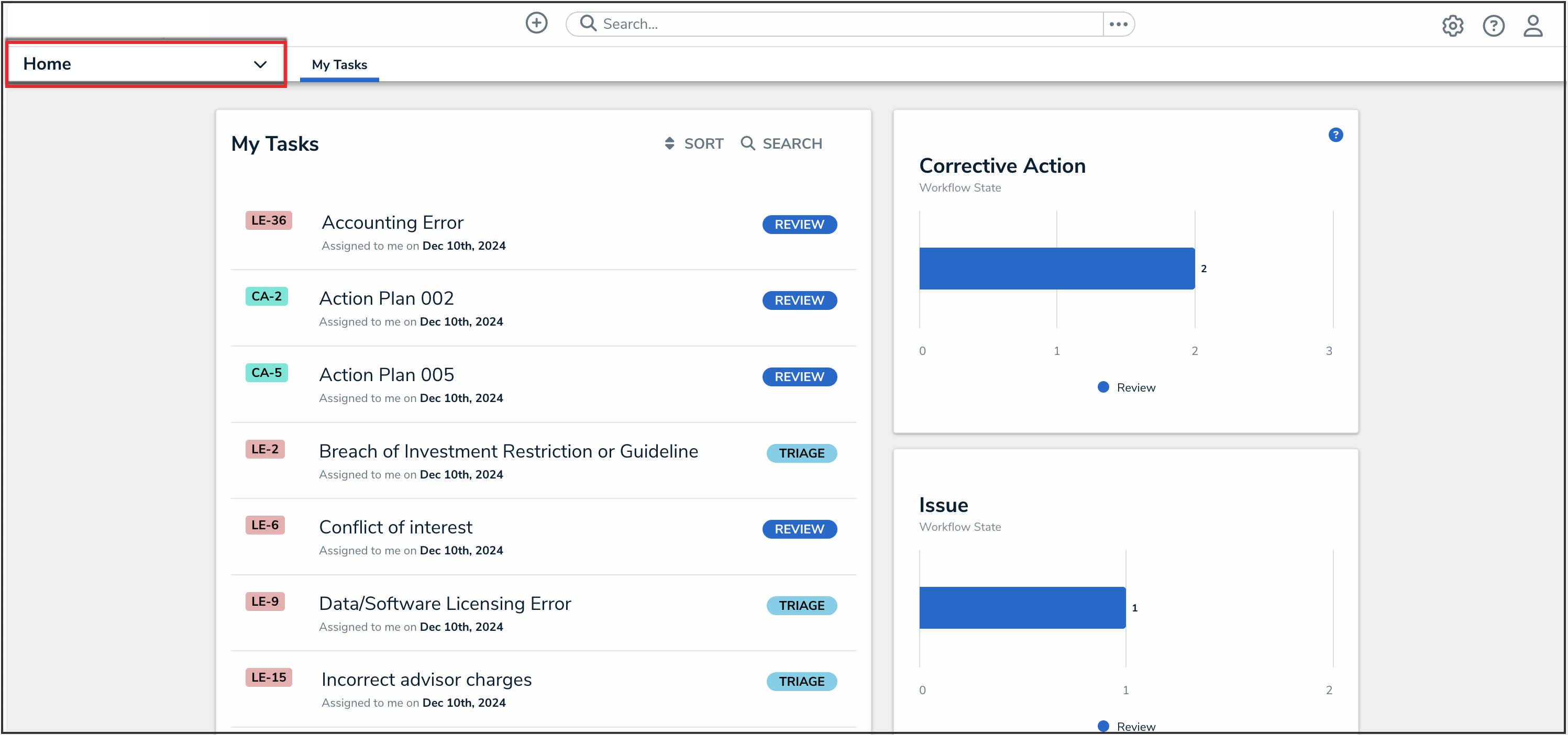Viewport: 1568px width, 735px height.
Task: Click the Corrective Action chart help icon
Action: pyautogui.click(x=1335, y=135)
